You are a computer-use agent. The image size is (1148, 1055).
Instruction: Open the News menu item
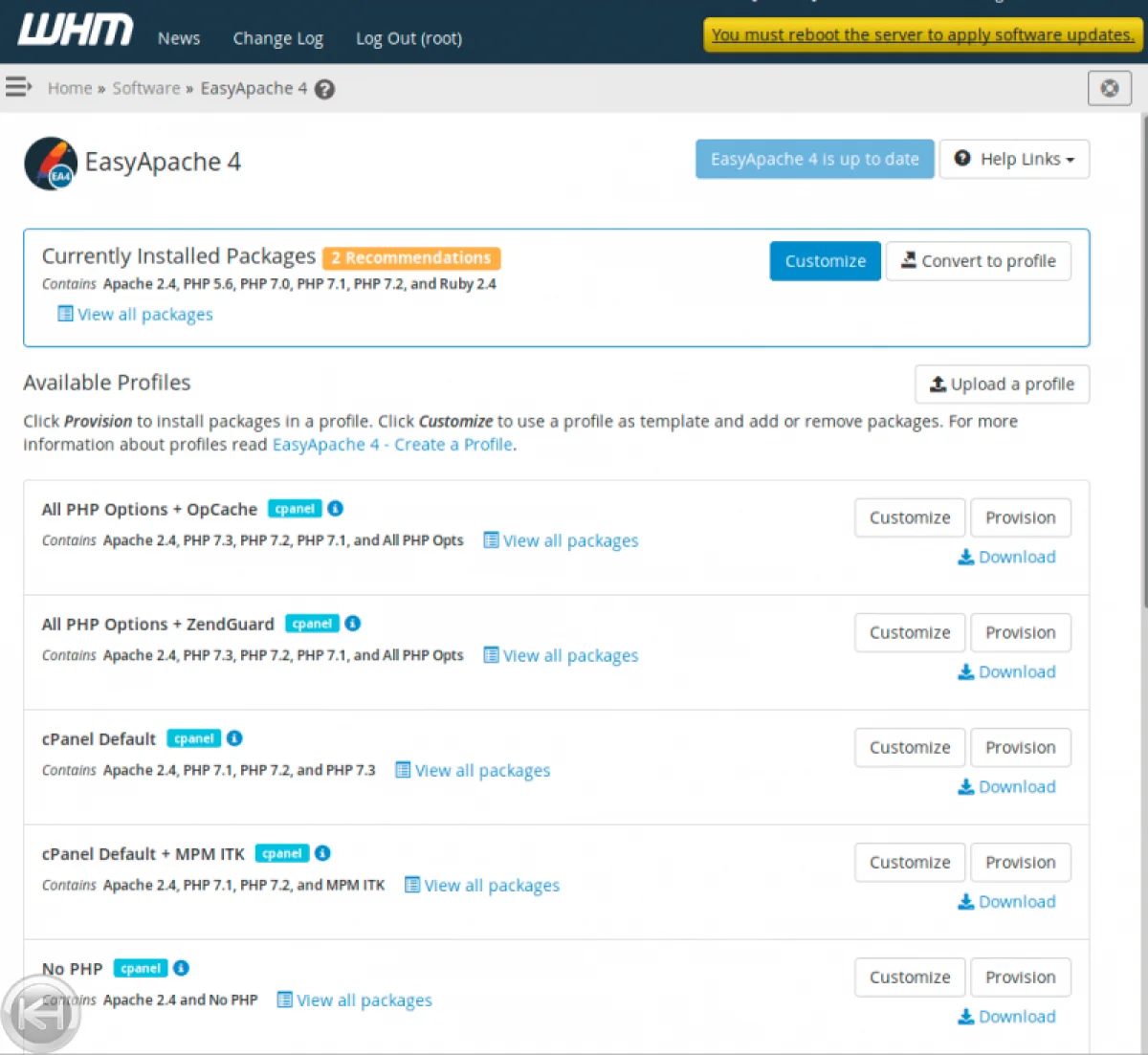(x=179, y=38)
